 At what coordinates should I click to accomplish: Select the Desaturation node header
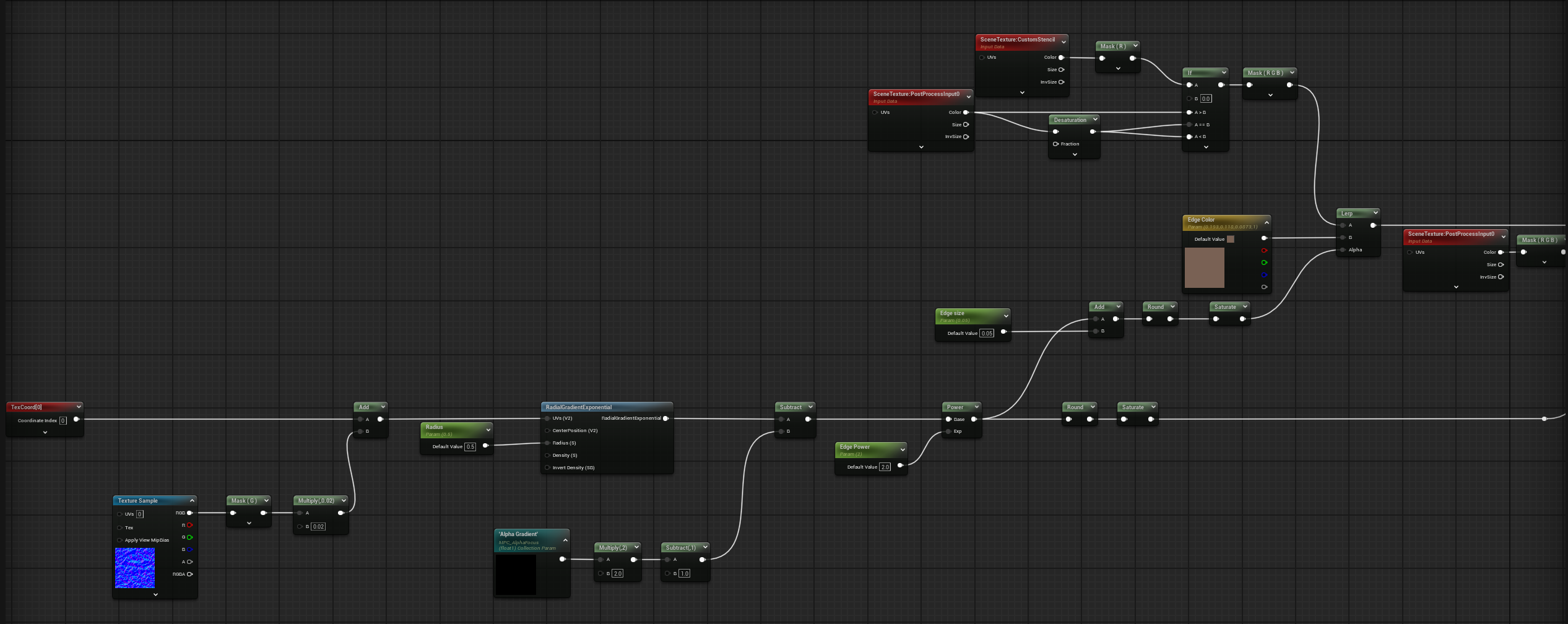(1070, 120)
